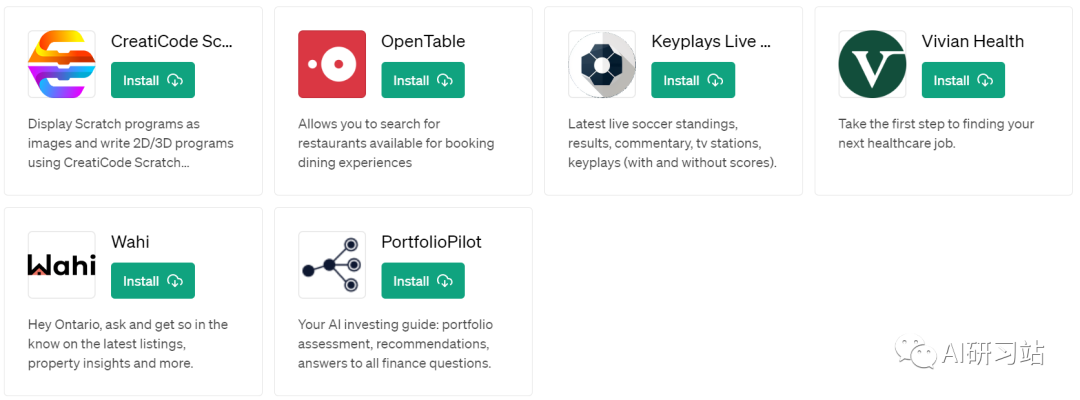1080x400 pixels.
Task: Click the PortfolioPilot plugin title
Action: [431, 242]
